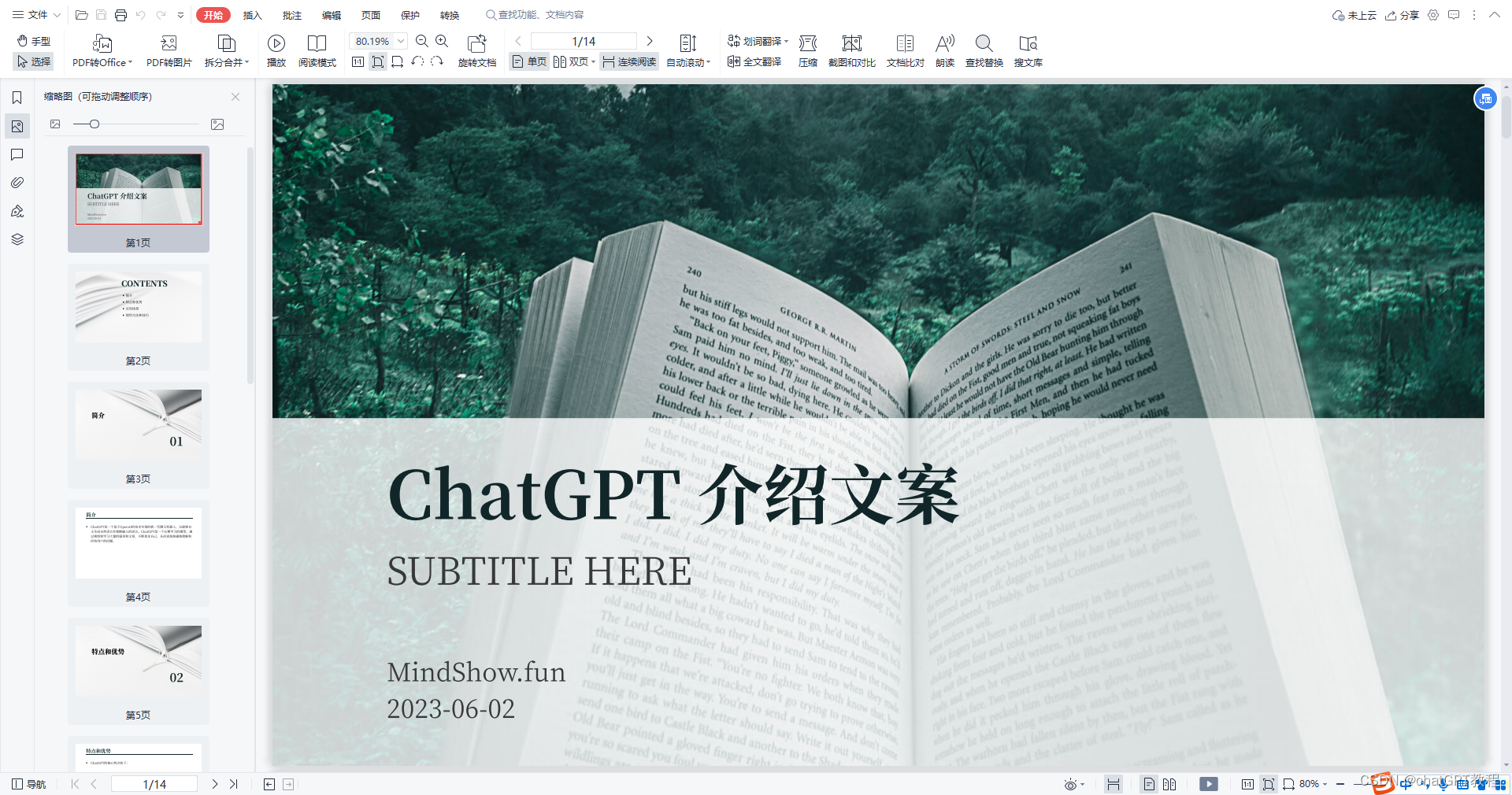This screenshot has height=795, width=1512.
Task: Click PDF to image (PDF转图片) icon
Action: tap(169, 51)
